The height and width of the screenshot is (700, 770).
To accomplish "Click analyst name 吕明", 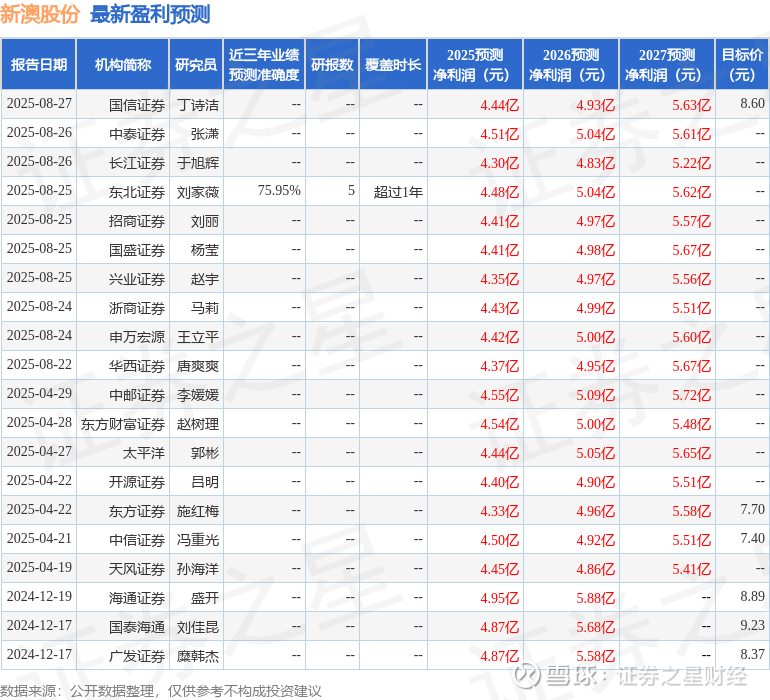I will 205,482.
